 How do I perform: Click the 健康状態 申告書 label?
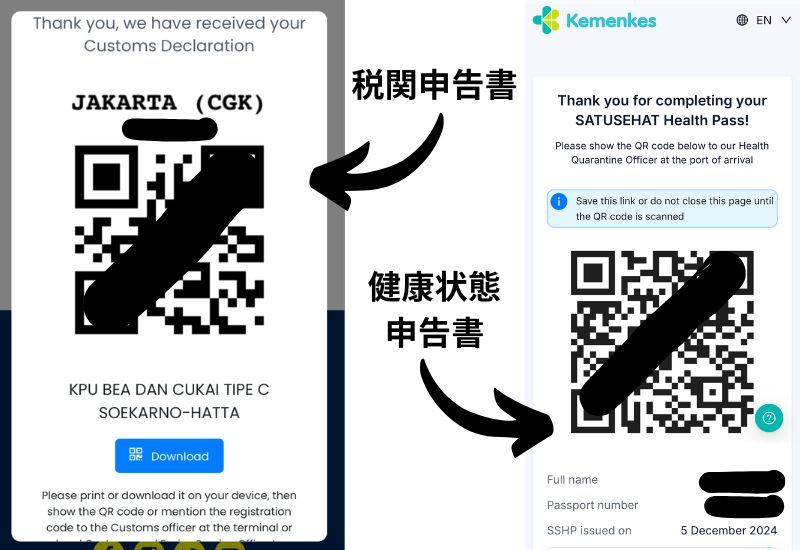coord(434,309)
